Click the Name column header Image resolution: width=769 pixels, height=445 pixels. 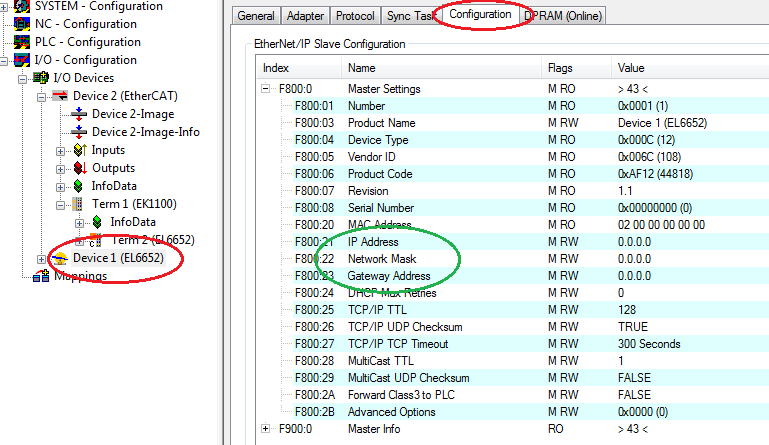click(441, 68)
